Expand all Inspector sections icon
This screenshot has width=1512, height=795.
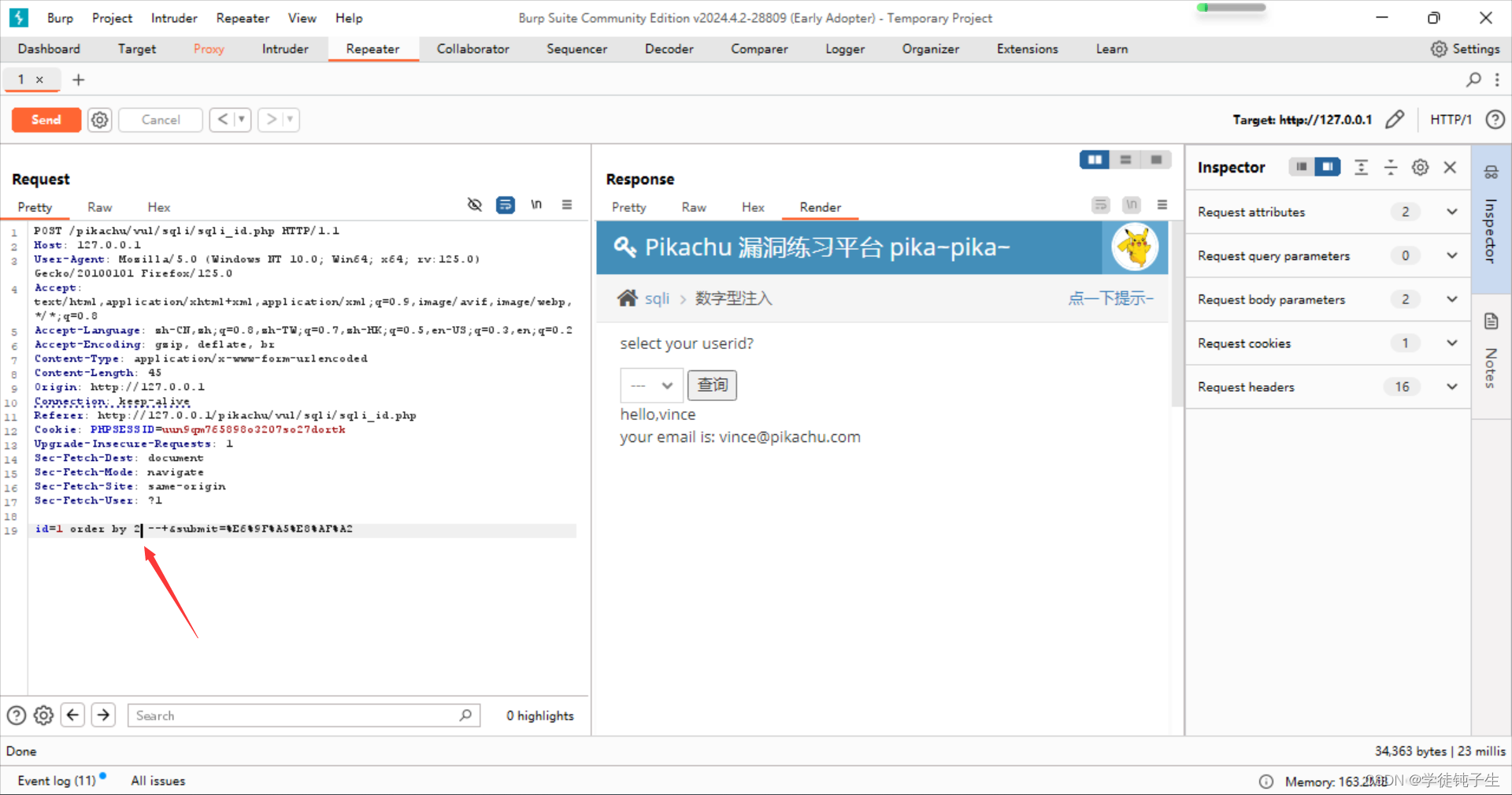(x=1361, y=167)
